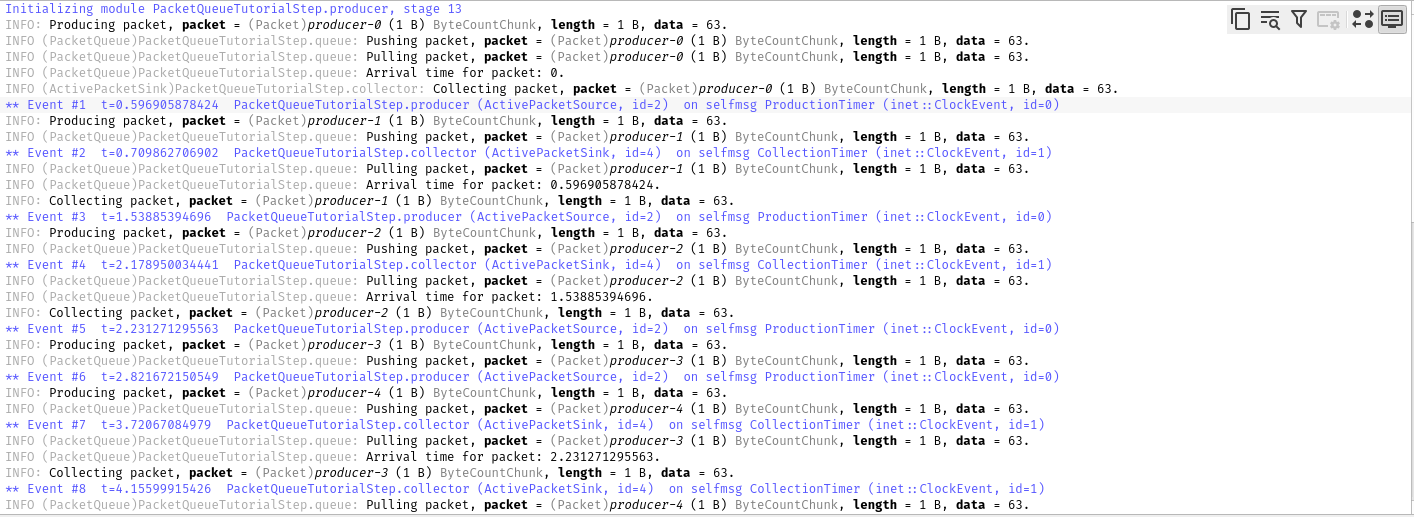Screen dimensions: 1414x517
Task: Select the Initializing module stage 13 line
Action: (x=234, y=9)
